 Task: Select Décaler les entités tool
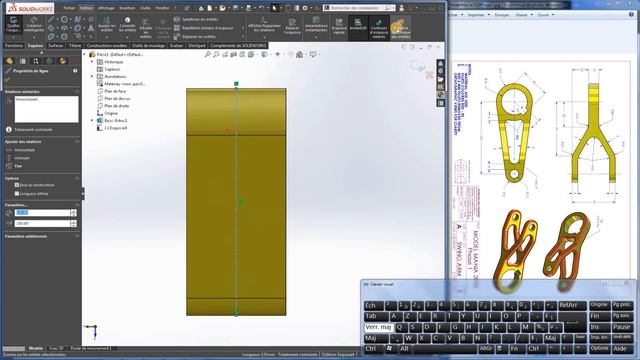(x=146, y=28)
